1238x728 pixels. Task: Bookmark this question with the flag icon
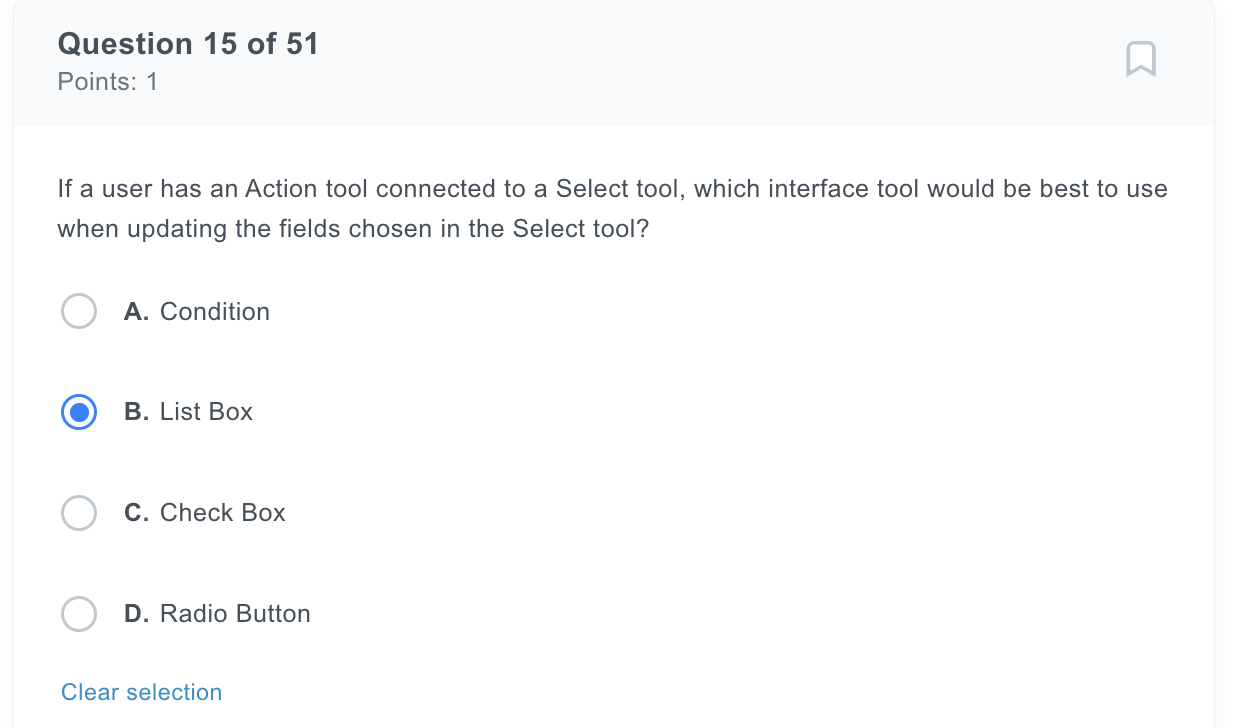[1141, 59]
